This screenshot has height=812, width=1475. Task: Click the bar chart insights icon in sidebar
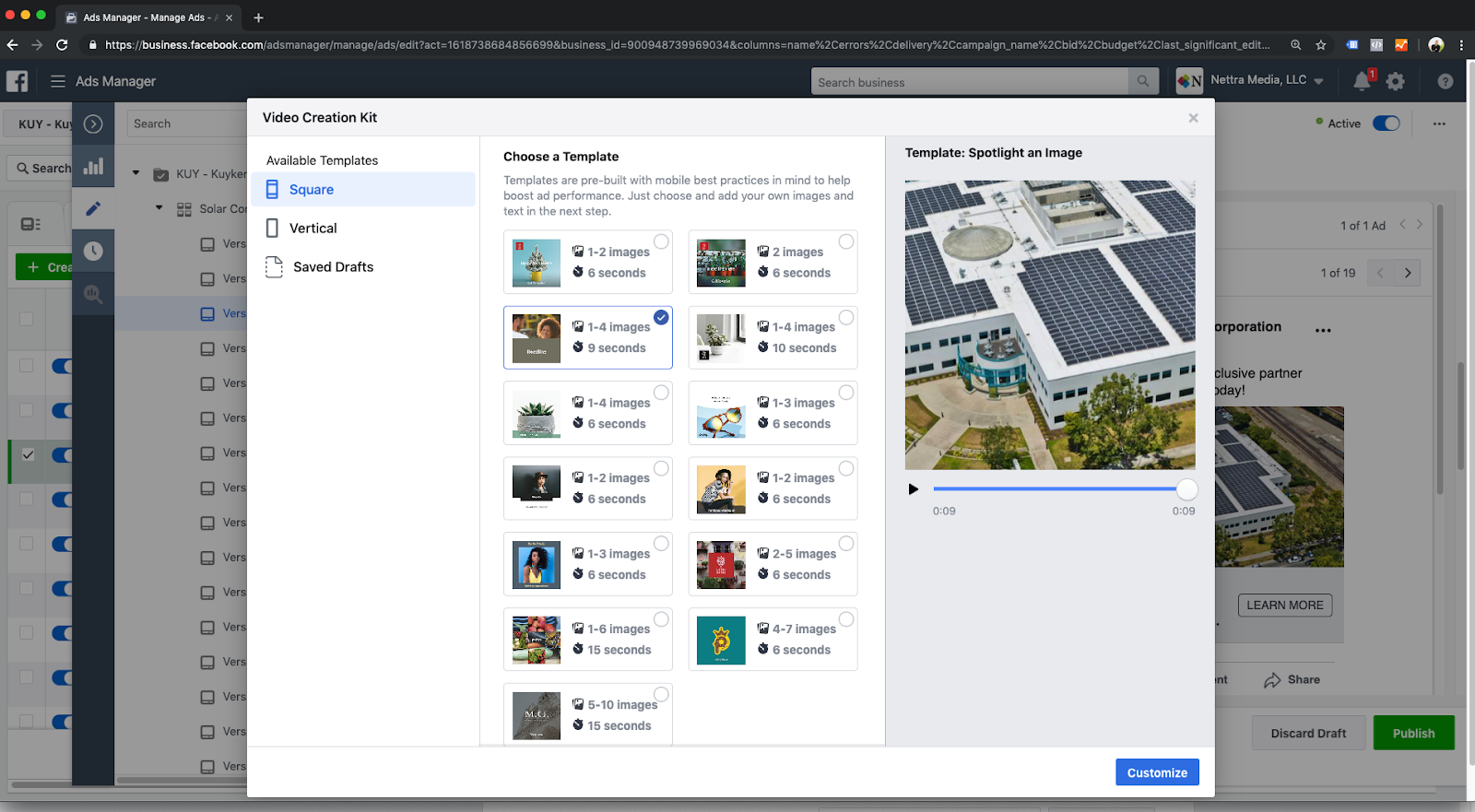[93, 167]
